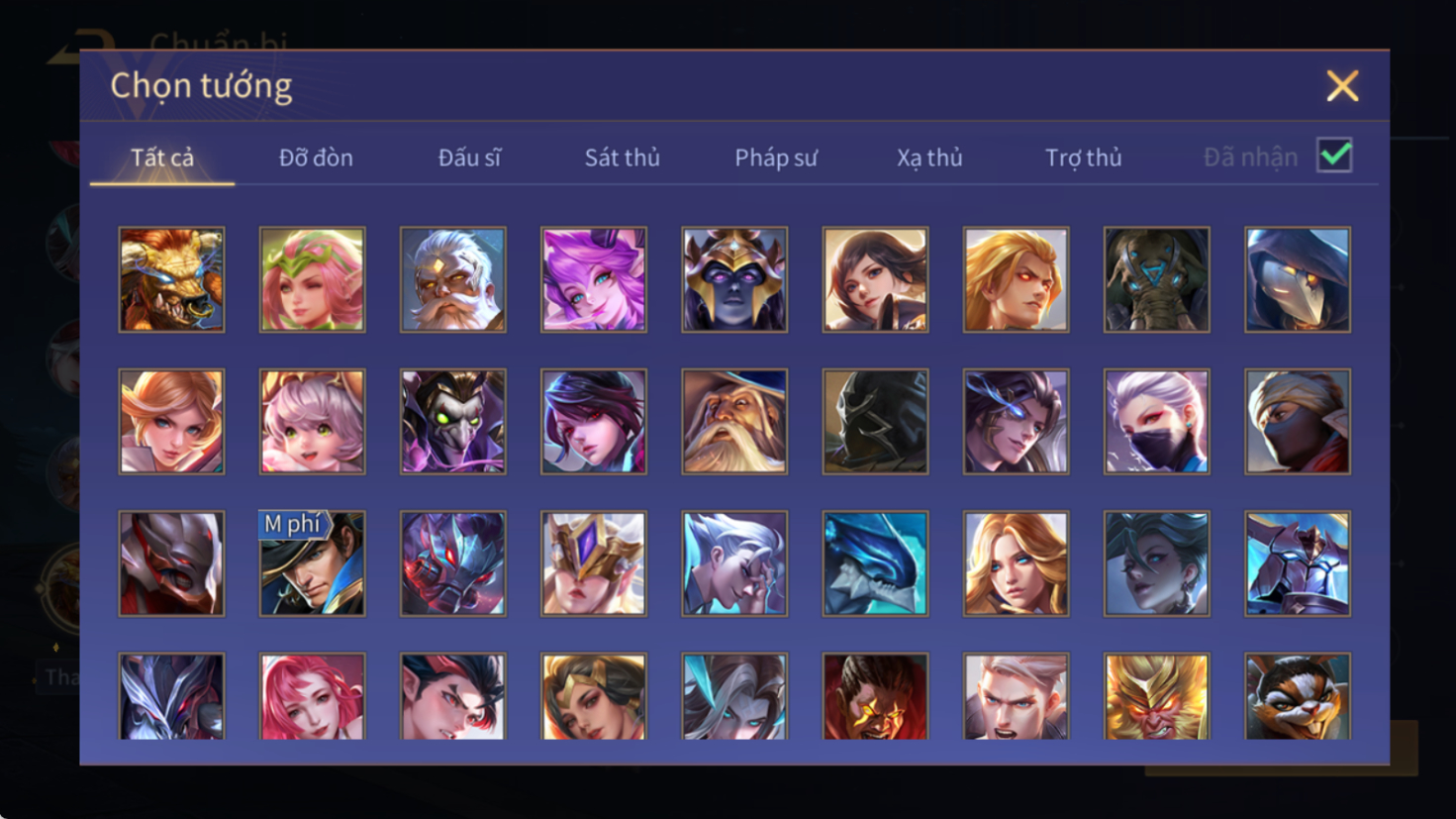Close the 'Chọn tướng' dialog

pos(1342,86)
